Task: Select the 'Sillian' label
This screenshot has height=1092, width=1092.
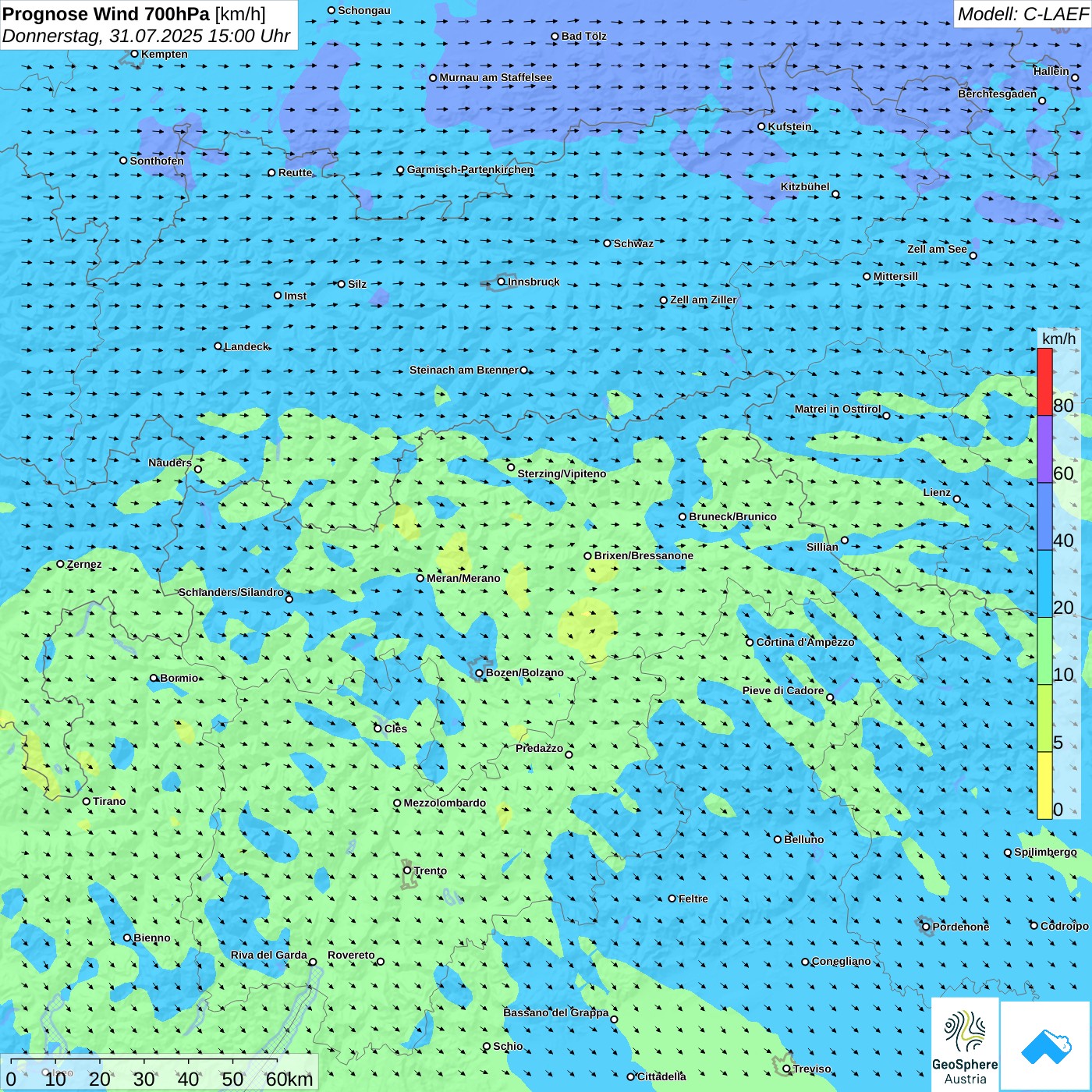Action: [x=822, y=547]
